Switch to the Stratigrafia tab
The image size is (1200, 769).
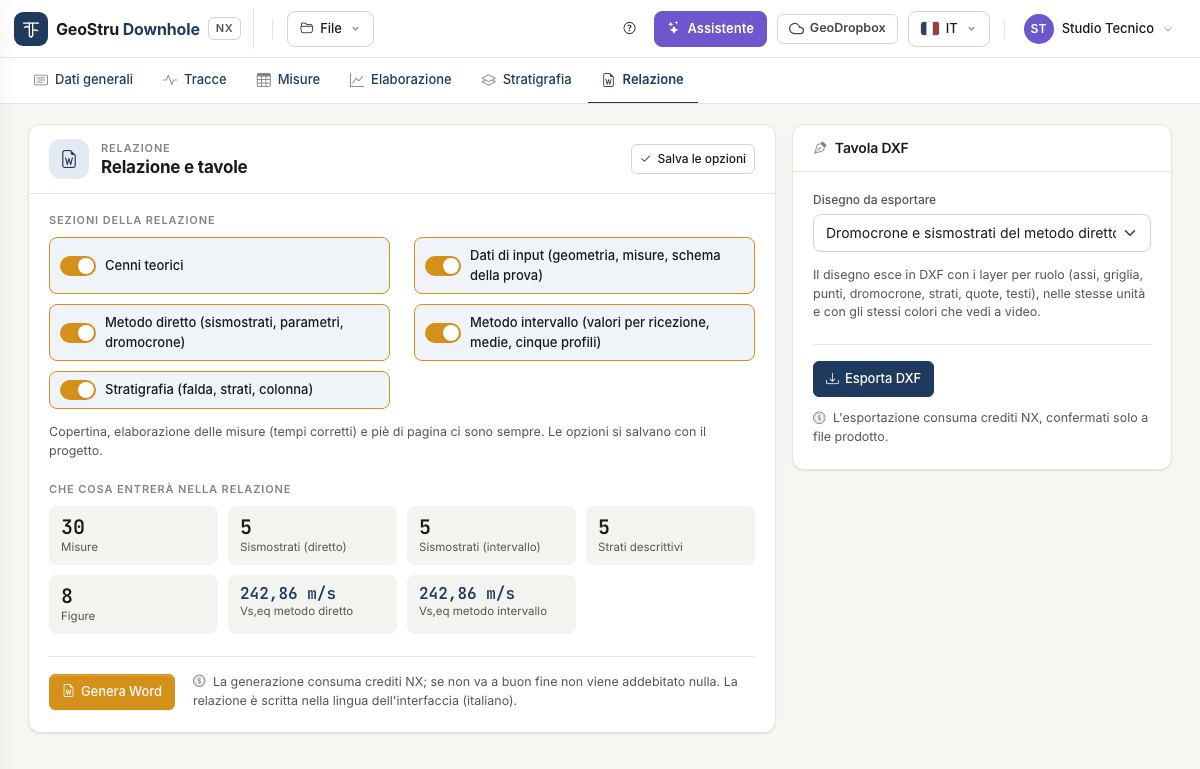526,80
